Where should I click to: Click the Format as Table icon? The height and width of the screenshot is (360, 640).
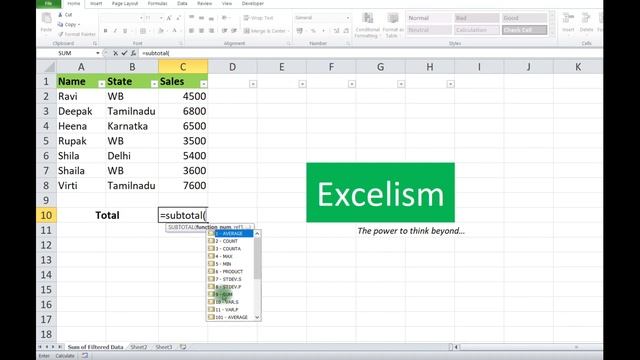(x=393, y=18)
